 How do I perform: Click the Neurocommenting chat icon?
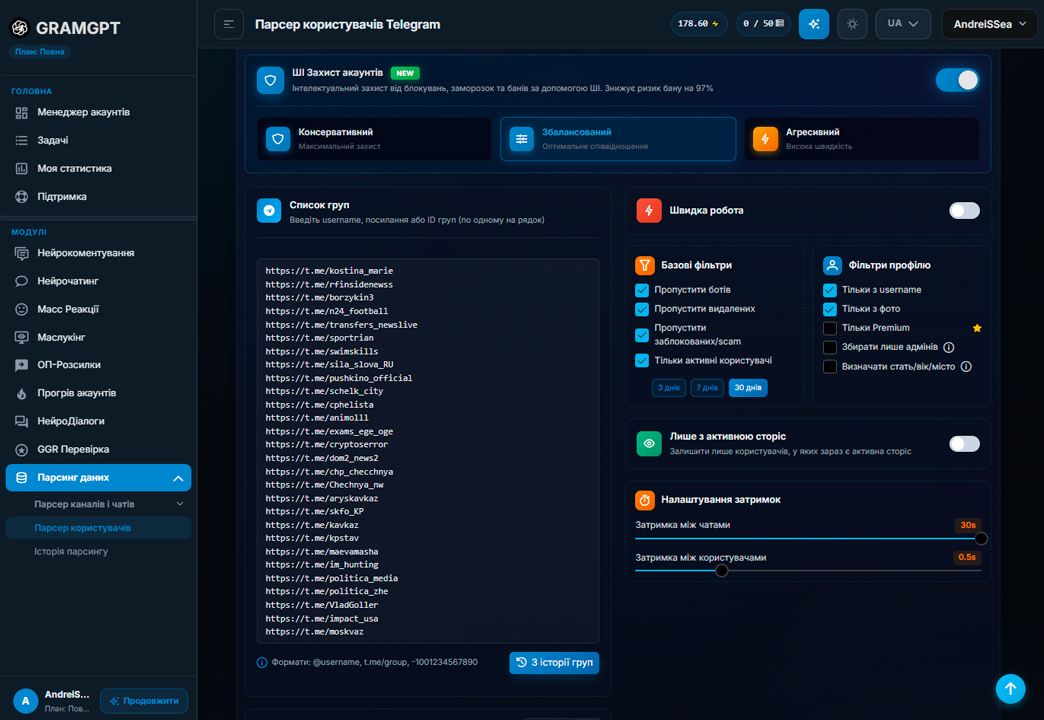(21, 253)
